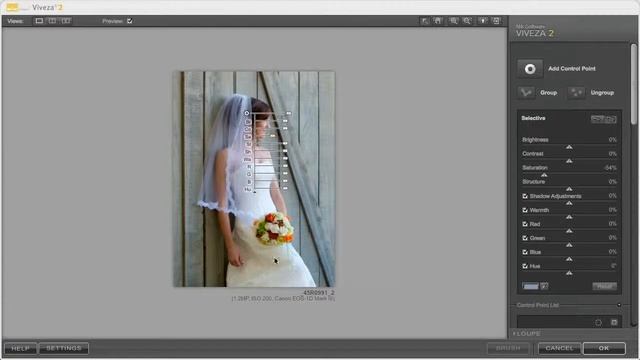Click the eyedropper icon beside the color swatch
Viewport: 640px width, 360px height.
pyautogui.click(x=544, y=286)
